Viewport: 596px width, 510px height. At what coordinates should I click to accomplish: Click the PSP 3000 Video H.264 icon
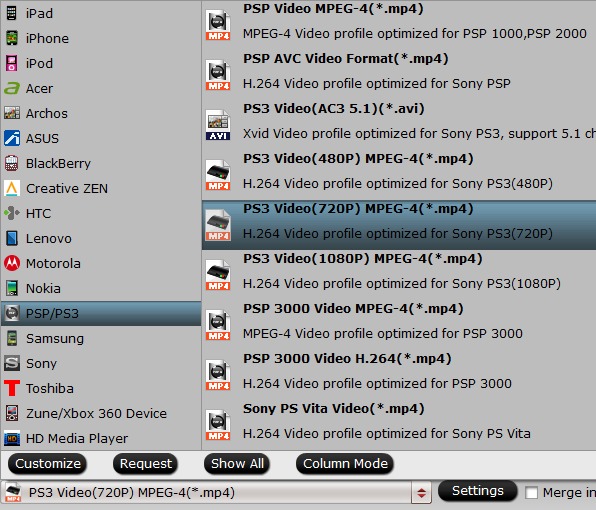click(218, 375)
